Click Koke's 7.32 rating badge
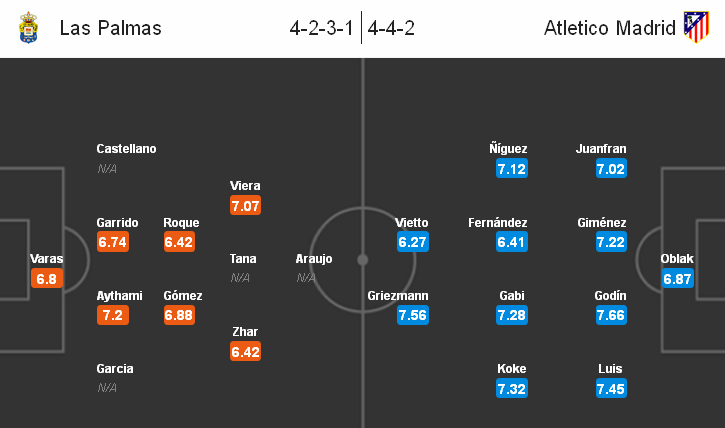The image size is (725, 428). pyautogui.click(x=512, y=389)
